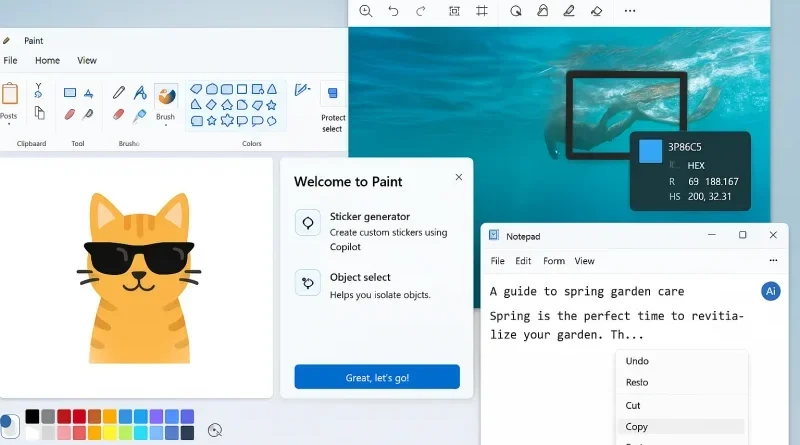Image resolution: width=800 pixels, height=445 pixels.
Task: Select the six-point star shape
Action: (x=227, y=120)
